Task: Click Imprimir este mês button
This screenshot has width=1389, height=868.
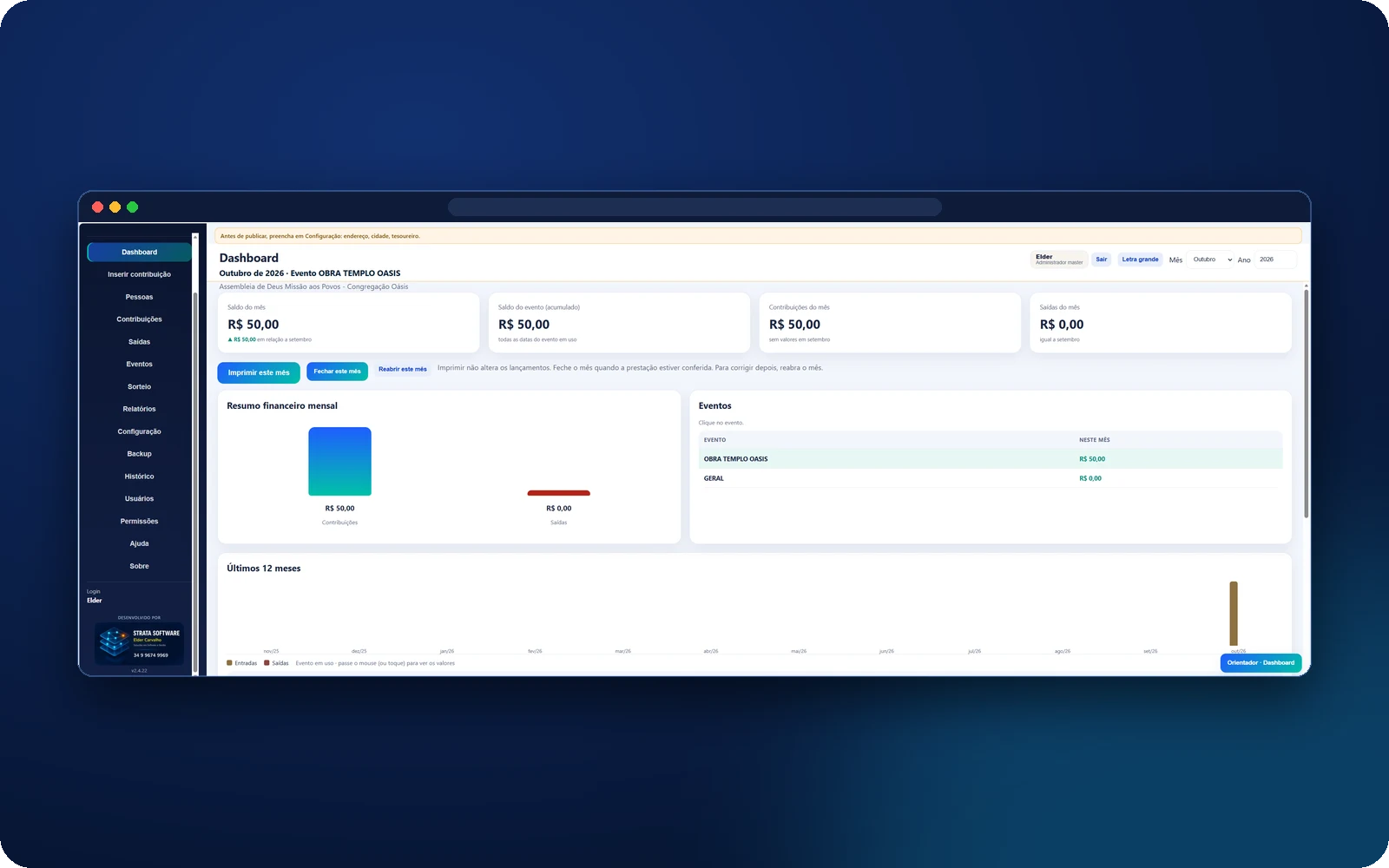Action: click(259, 372)
